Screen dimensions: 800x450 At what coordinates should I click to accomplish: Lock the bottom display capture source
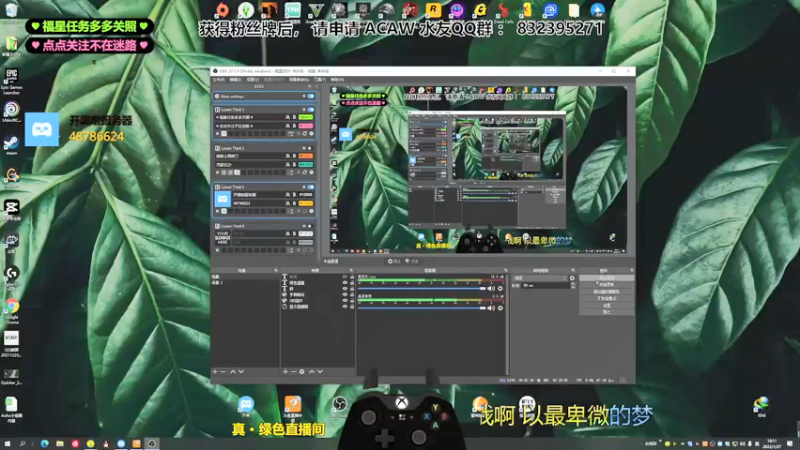(352, 307)
